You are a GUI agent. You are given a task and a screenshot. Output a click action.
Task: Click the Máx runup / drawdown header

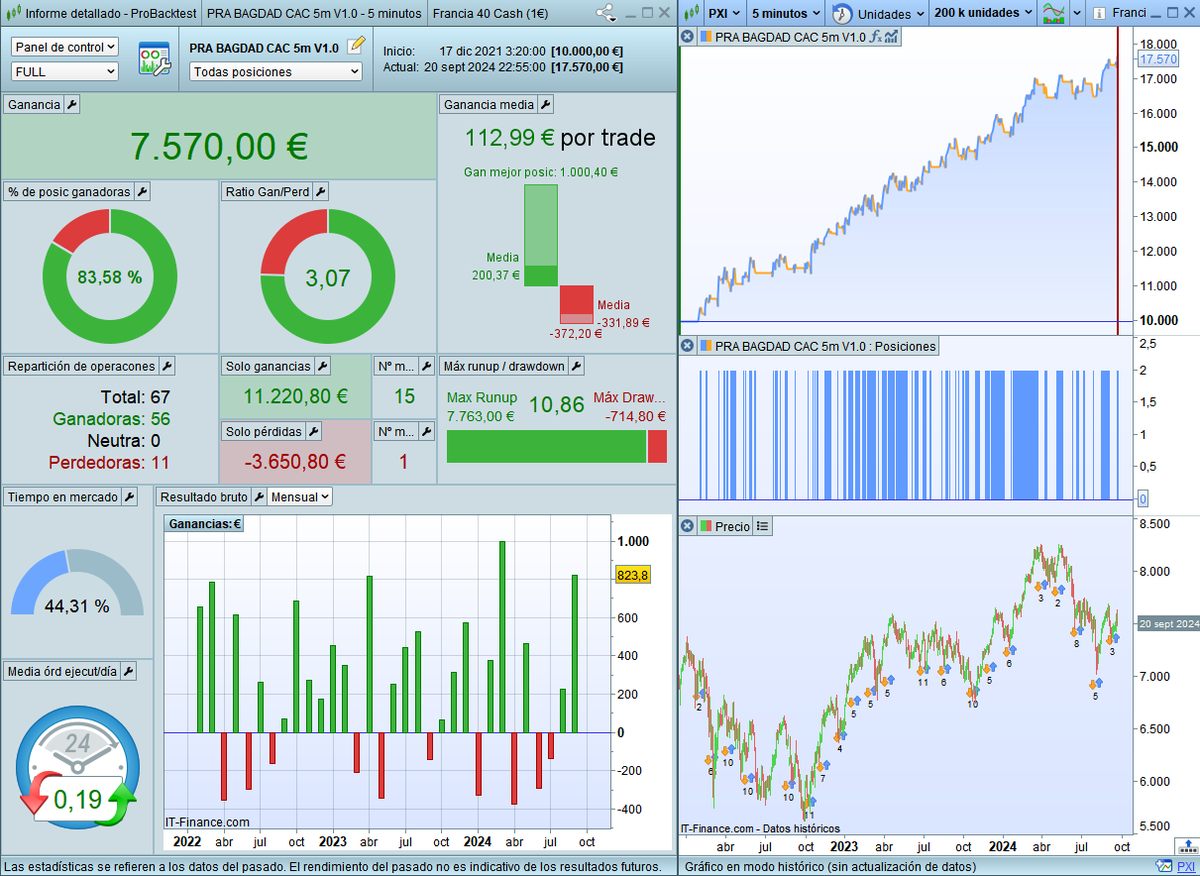pyautogui.click(x=503, y=366)
